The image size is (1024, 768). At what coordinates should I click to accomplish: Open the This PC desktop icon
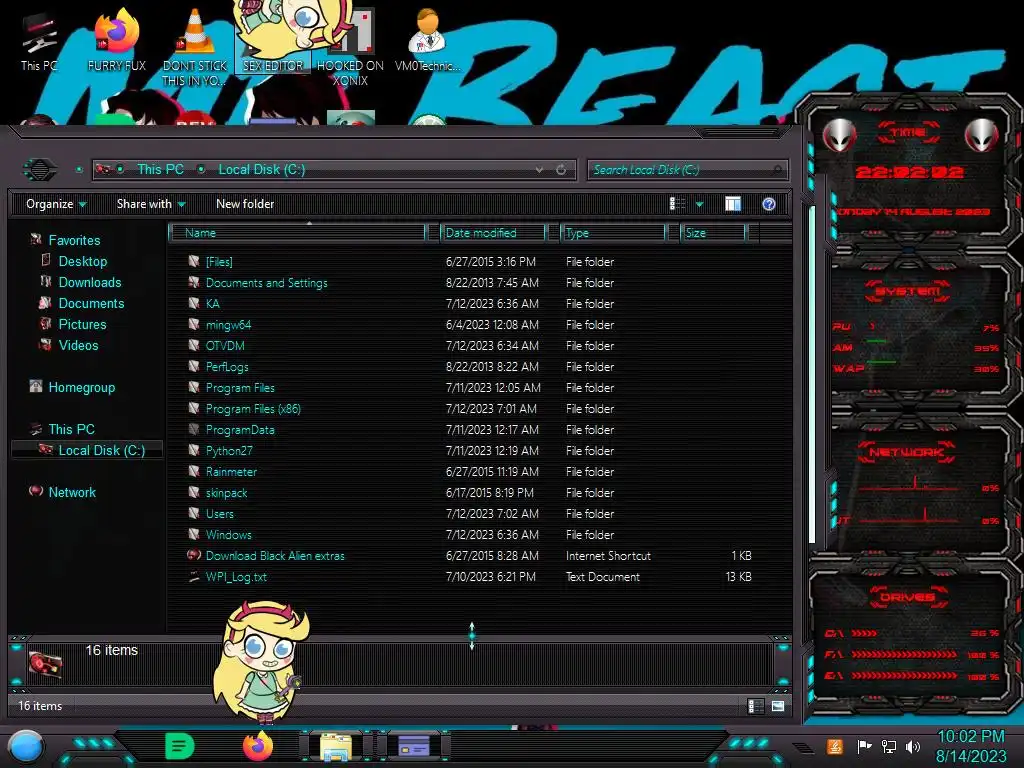(x=39, y=40)
